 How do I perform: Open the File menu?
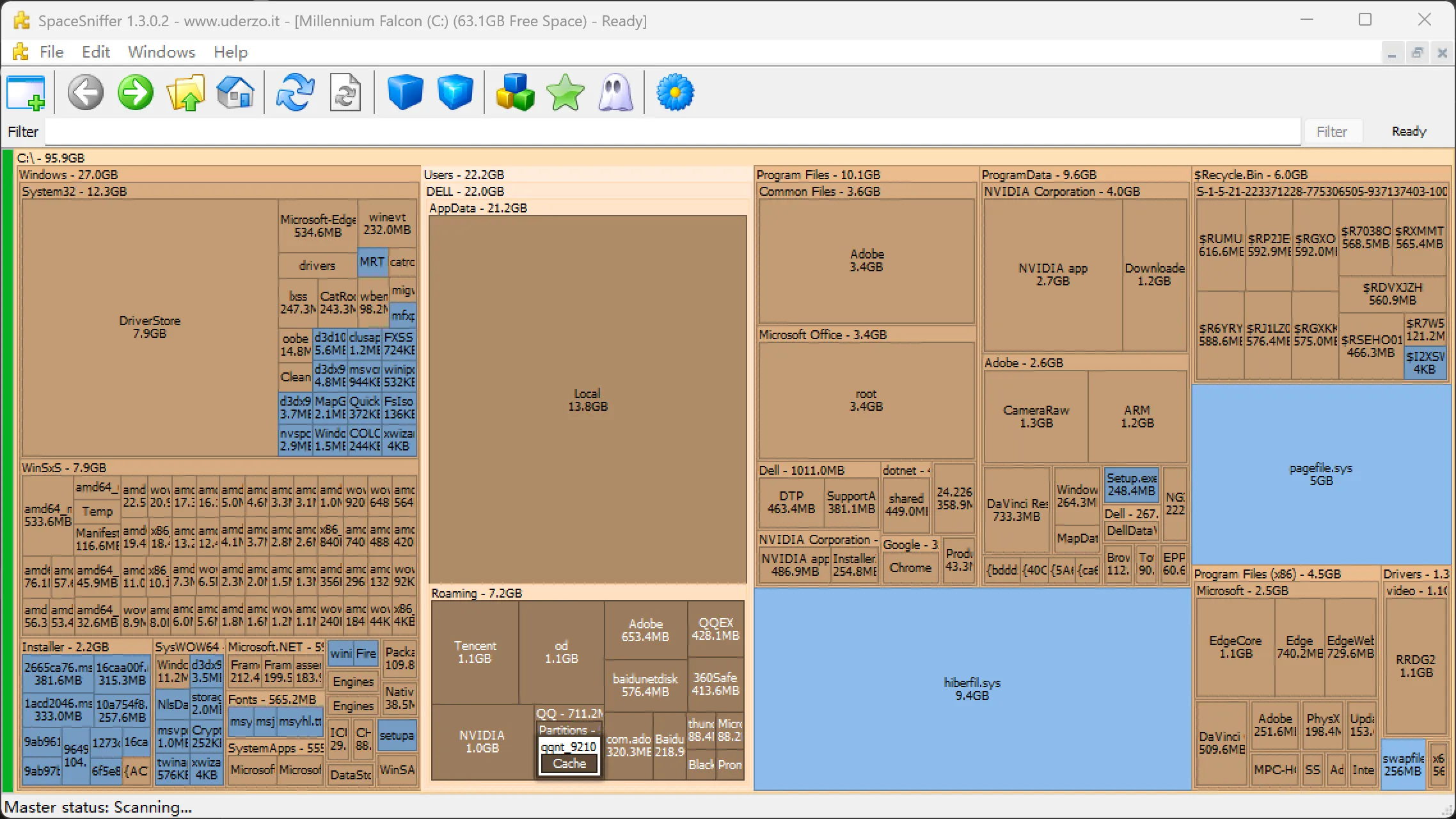[51, 52]
